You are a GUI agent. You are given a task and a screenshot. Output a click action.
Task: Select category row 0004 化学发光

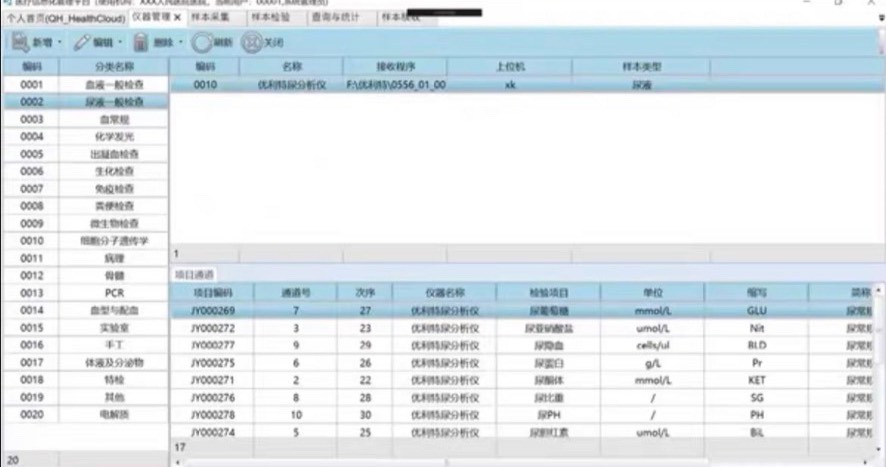click(85, 137)
